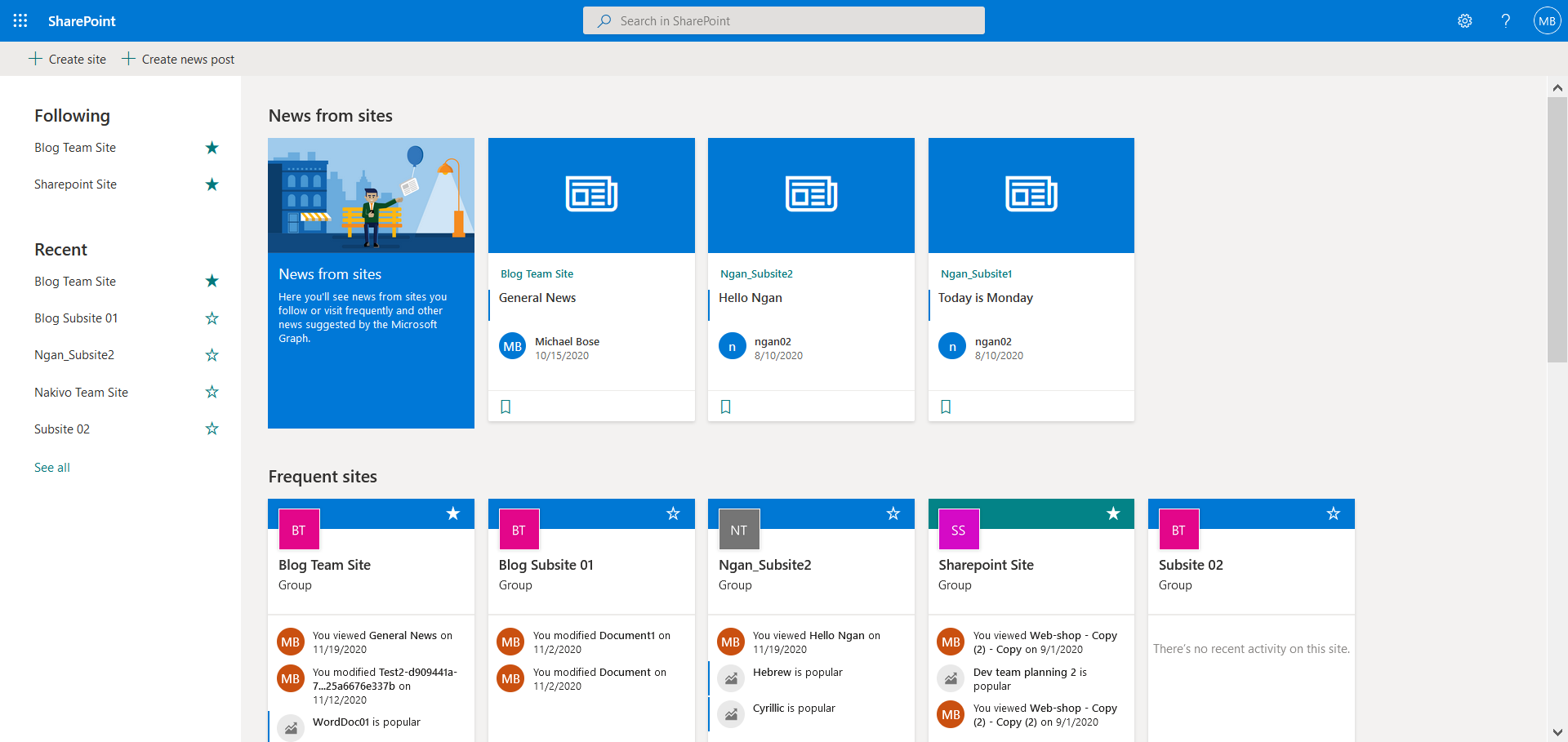Click ngan02 avatar on Today is Monday card
This screenshot has height=742, width=1568.
tap(952, 346)
